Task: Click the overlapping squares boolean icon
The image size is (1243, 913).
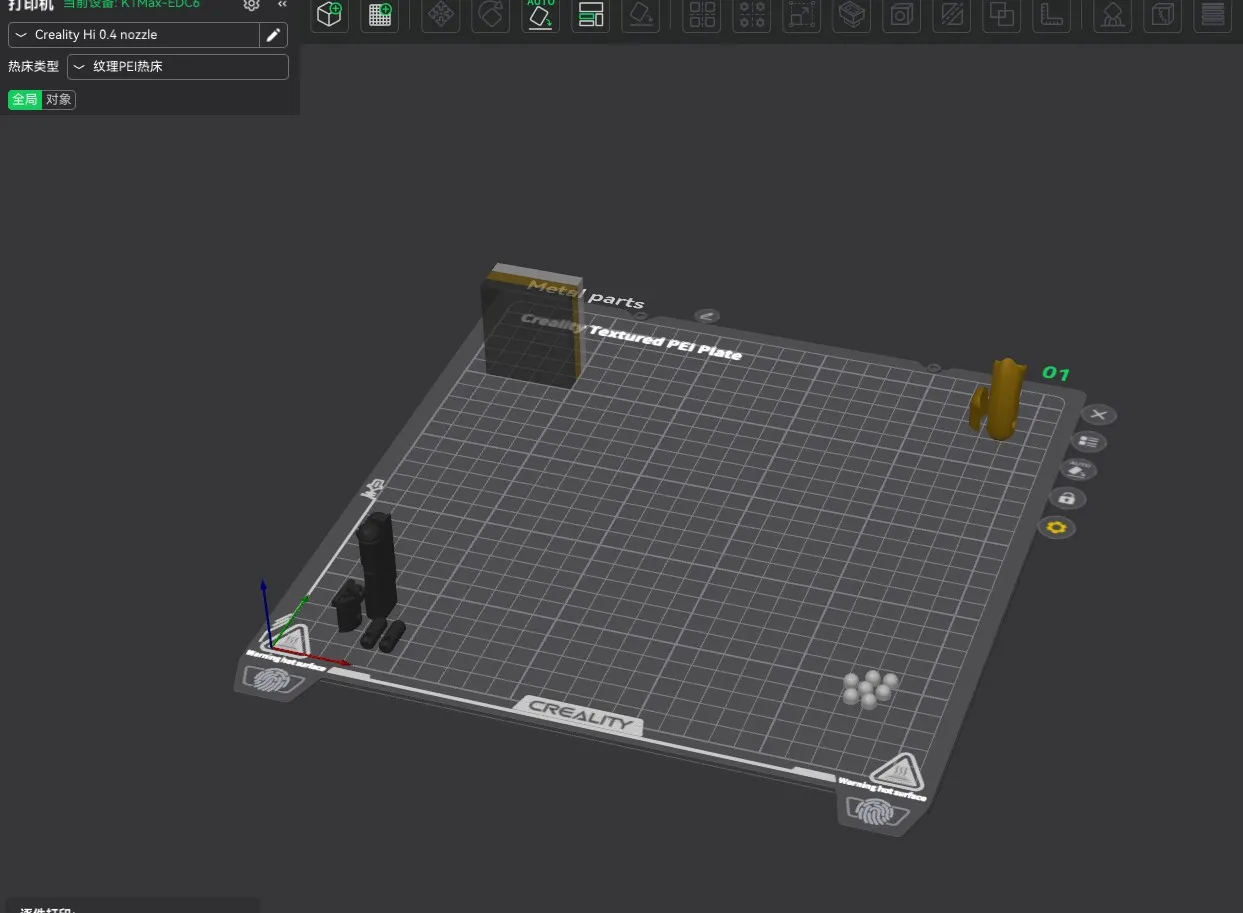Action: 1001,14
